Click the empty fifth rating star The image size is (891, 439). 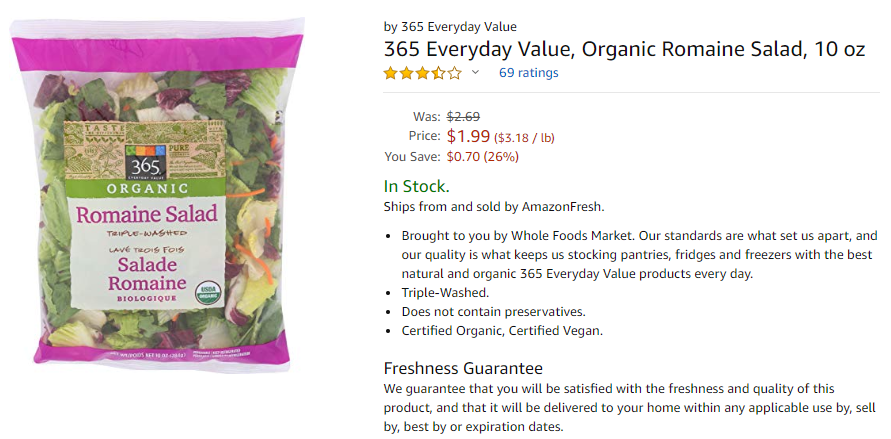[454, 73]
